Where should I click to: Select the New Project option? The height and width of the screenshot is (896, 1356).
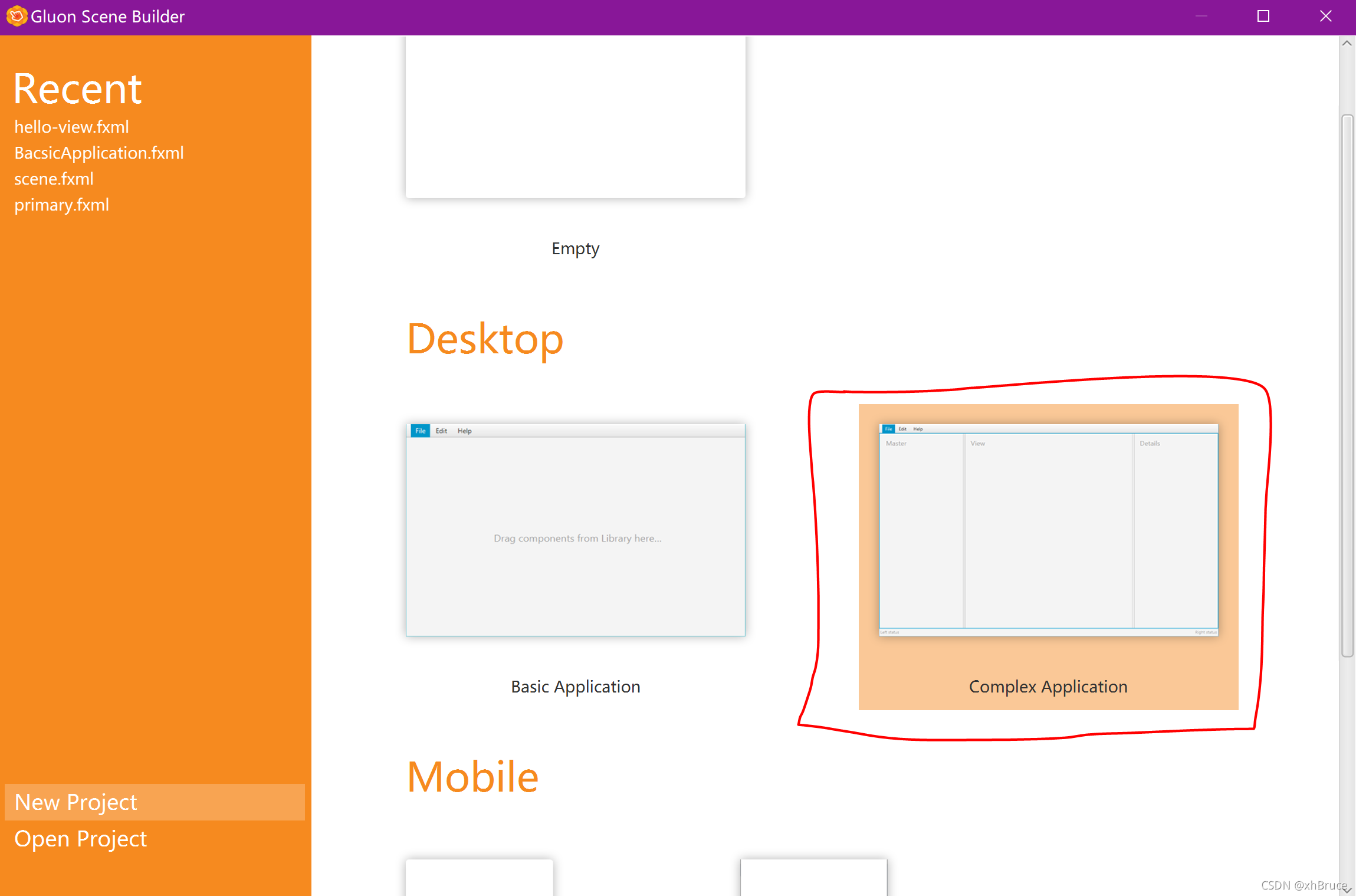point(75,802)
